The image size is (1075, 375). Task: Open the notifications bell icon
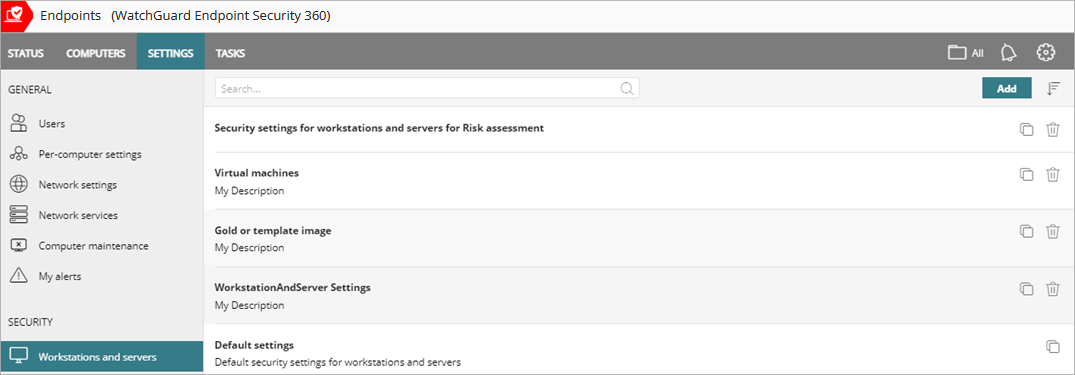coord(1008,53)
